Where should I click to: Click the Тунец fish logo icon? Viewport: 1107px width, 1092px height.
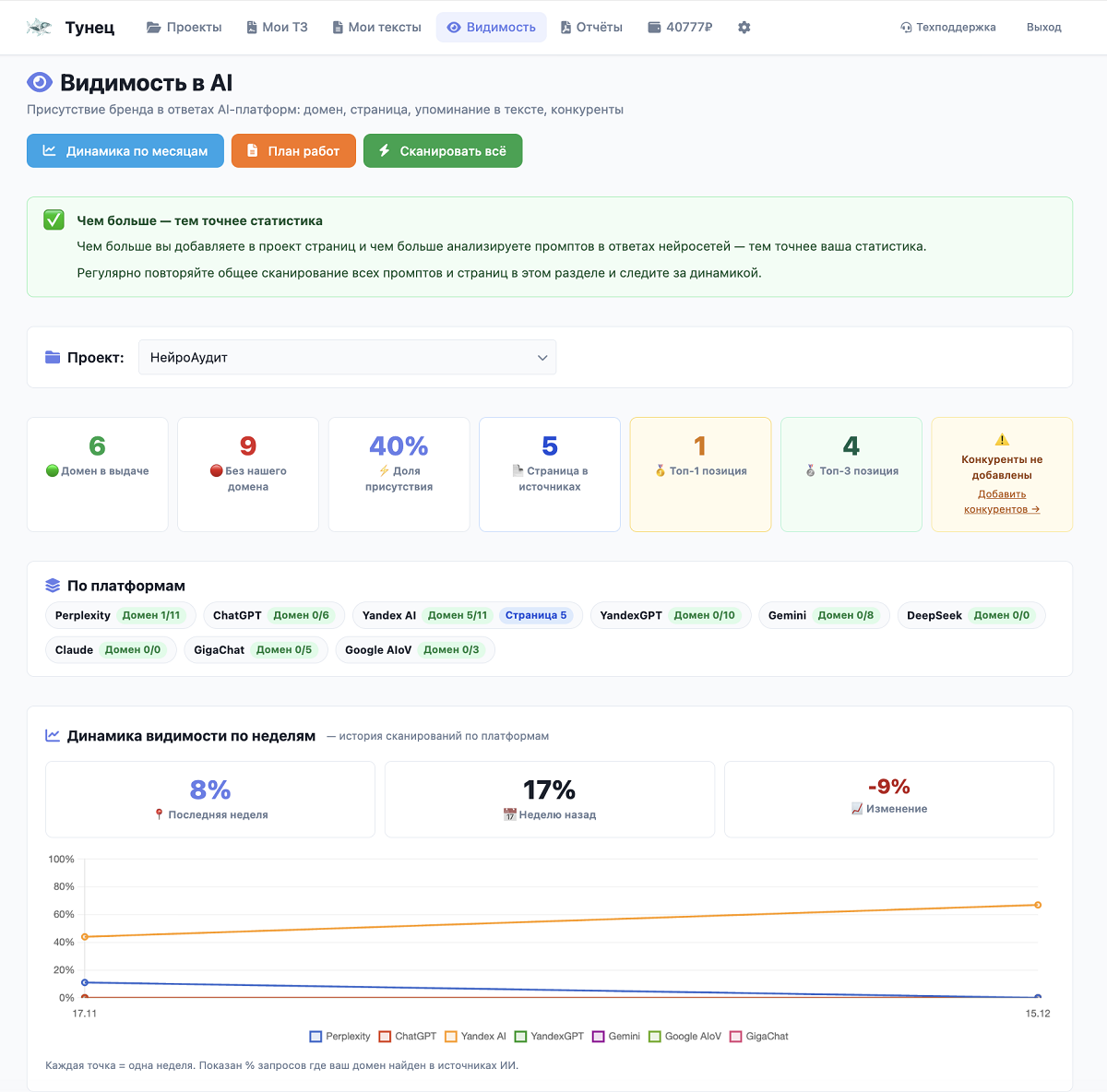[x=39, y=27]
